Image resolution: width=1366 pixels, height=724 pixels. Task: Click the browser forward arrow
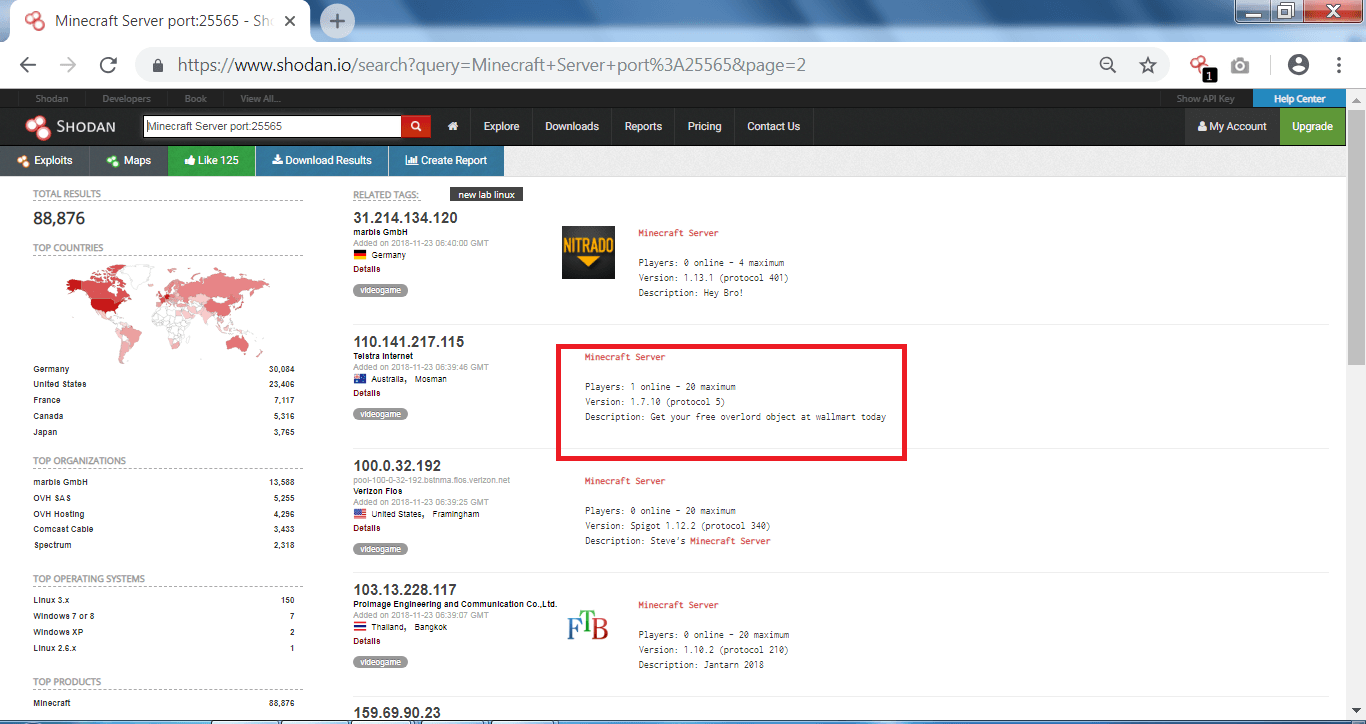point(68,65)
